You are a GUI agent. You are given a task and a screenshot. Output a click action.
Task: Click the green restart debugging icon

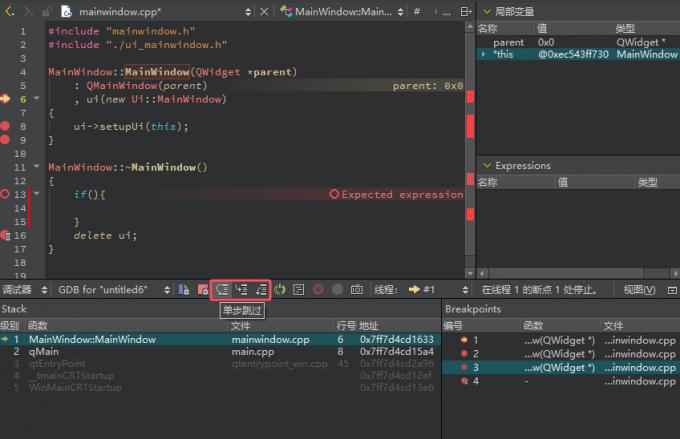tap(280, 289)
